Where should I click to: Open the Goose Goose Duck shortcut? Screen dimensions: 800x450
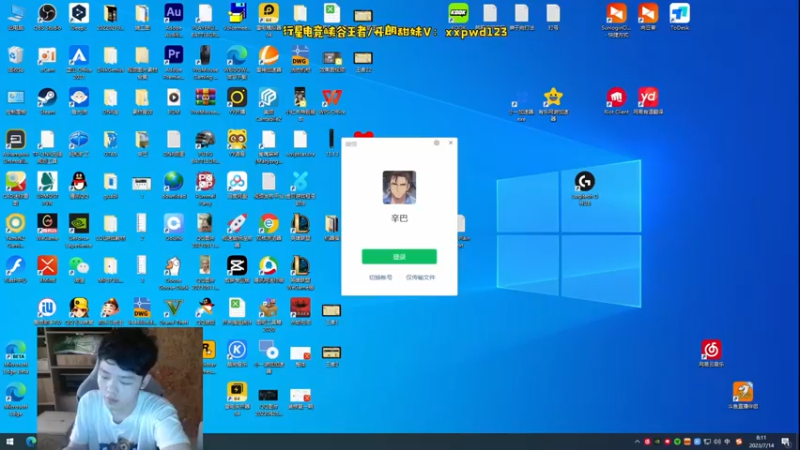click(173, 266)
